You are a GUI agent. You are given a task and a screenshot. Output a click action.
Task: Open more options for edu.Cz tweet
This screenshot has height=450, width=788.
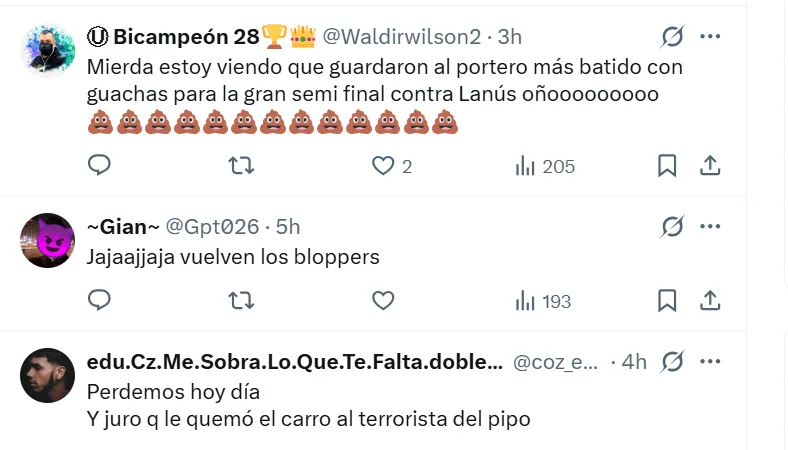coord(710,362)
